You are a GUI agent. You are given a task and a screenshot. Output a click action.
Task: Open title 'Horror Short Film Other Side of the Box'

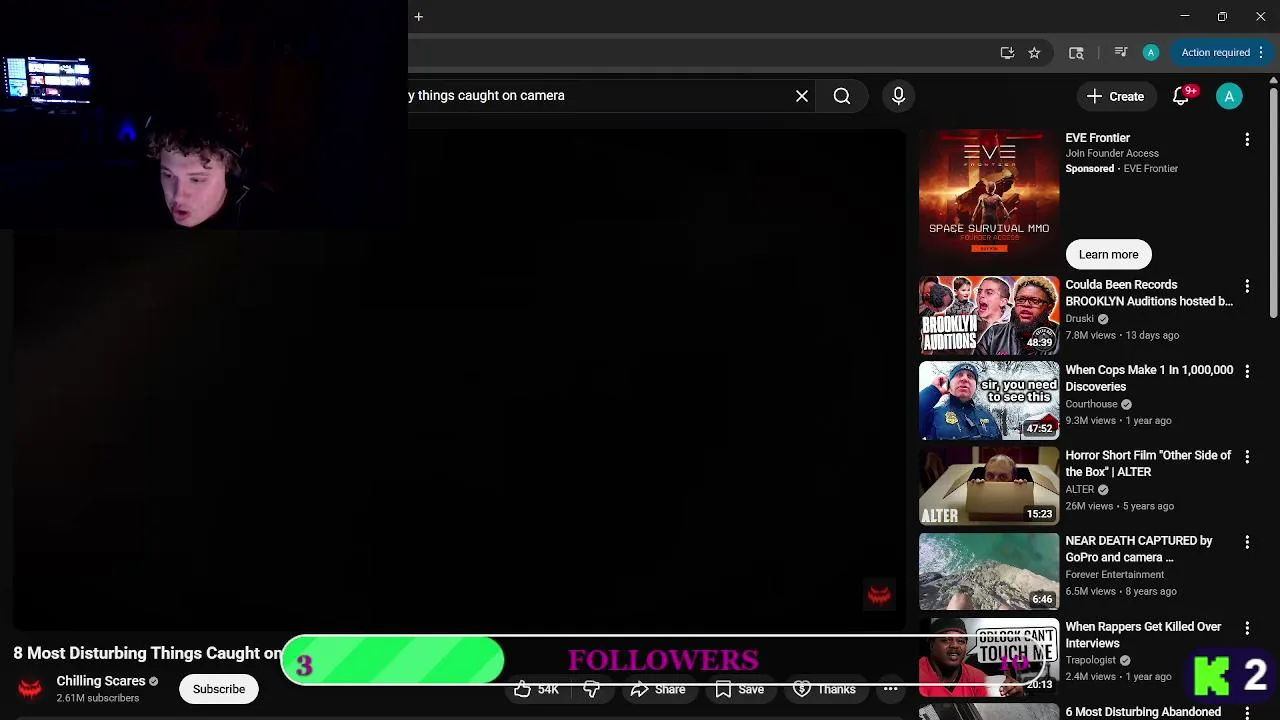[1148, 464]
